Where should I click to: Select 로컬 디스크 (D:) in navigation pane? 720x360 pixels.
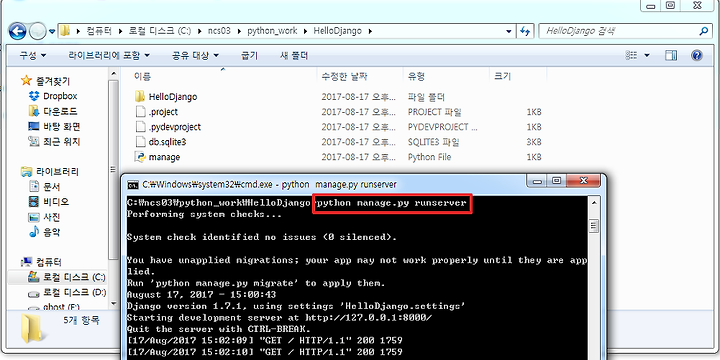click(x=75, y=292)
